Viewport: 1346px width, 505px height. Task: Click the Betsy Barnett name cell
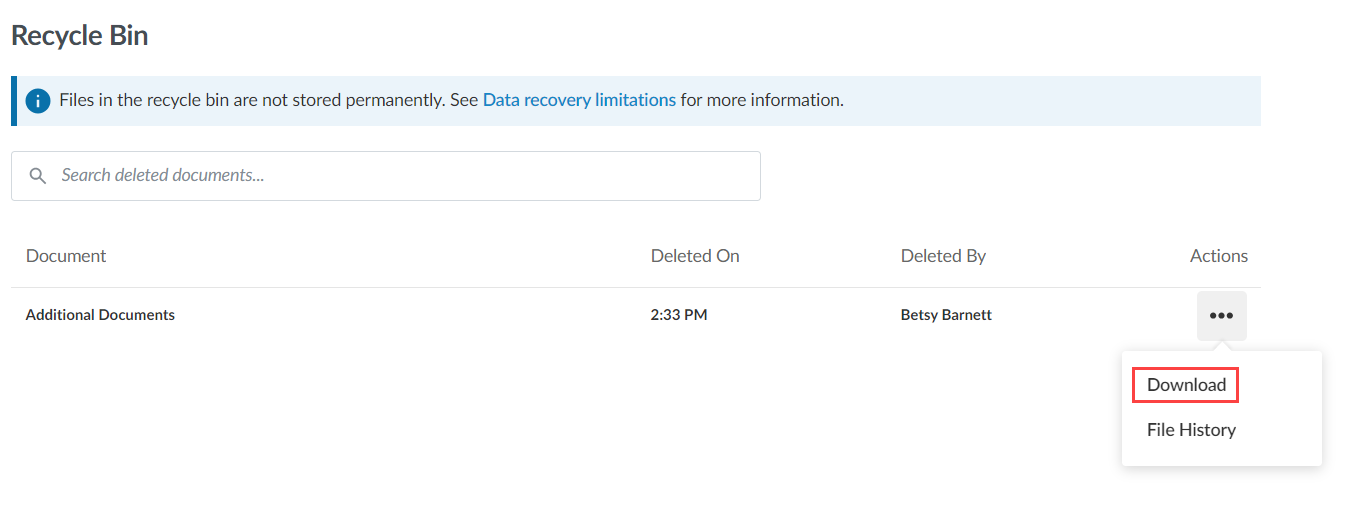point(946,315)
